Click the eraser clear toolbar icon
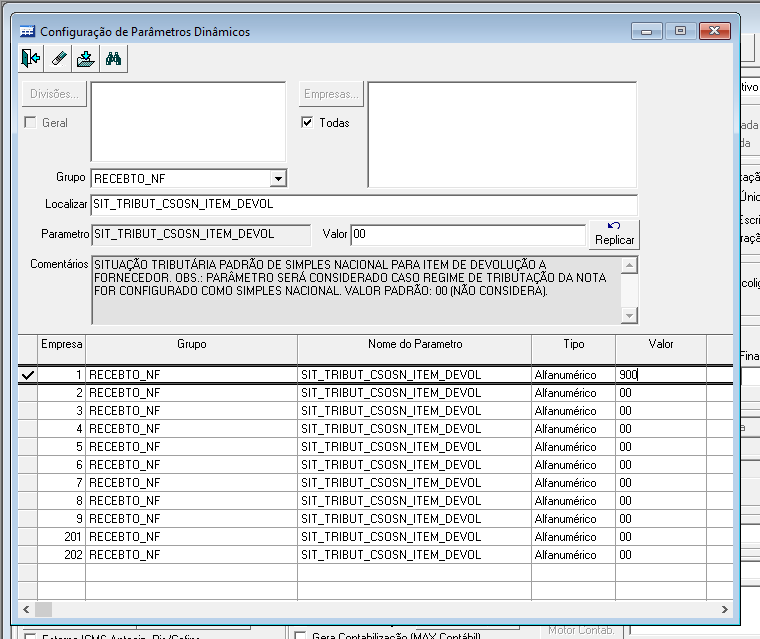 coord(58,59)
